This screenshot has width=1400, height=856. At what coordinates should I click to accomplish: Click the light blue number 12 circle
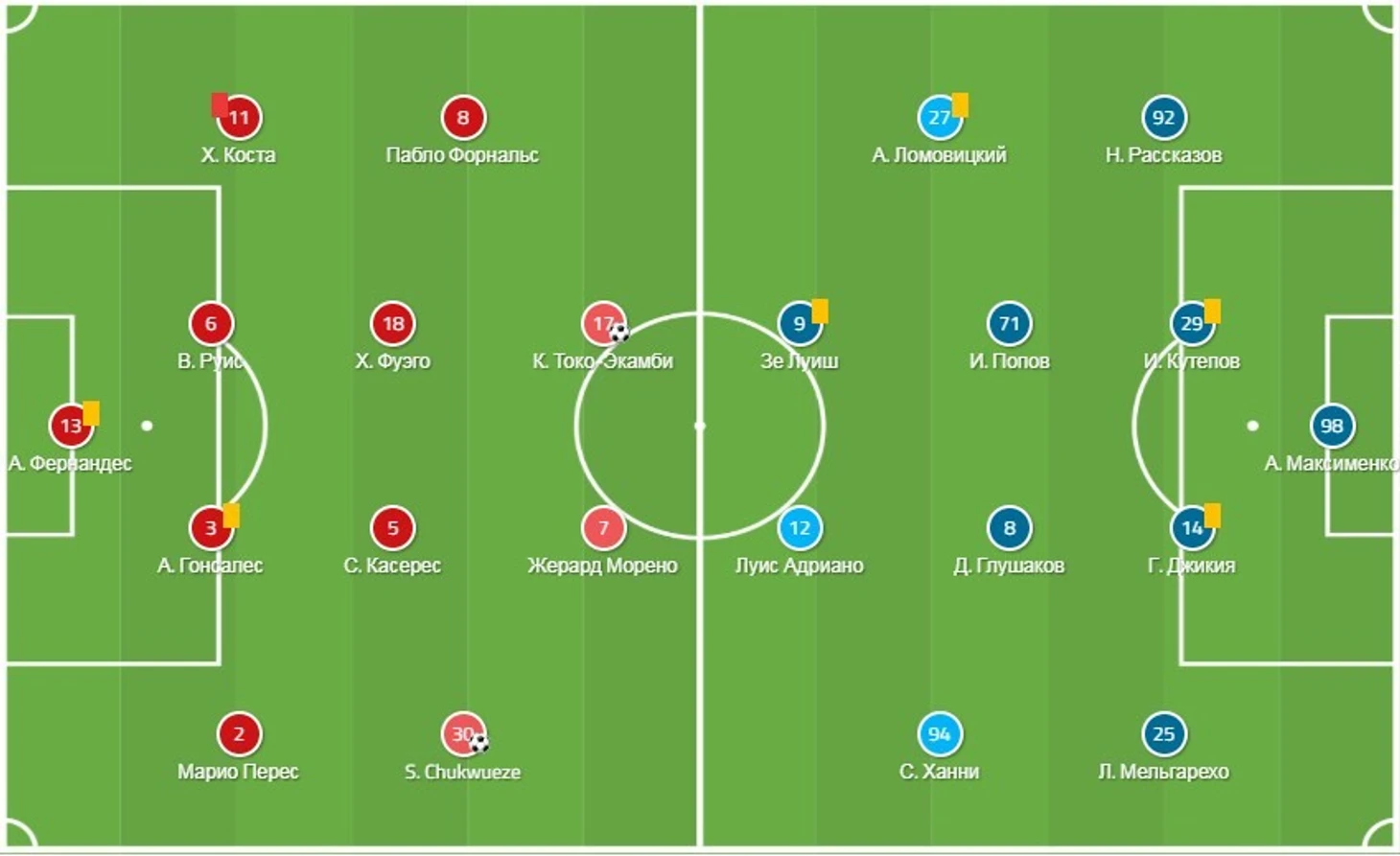pos(800,528)
